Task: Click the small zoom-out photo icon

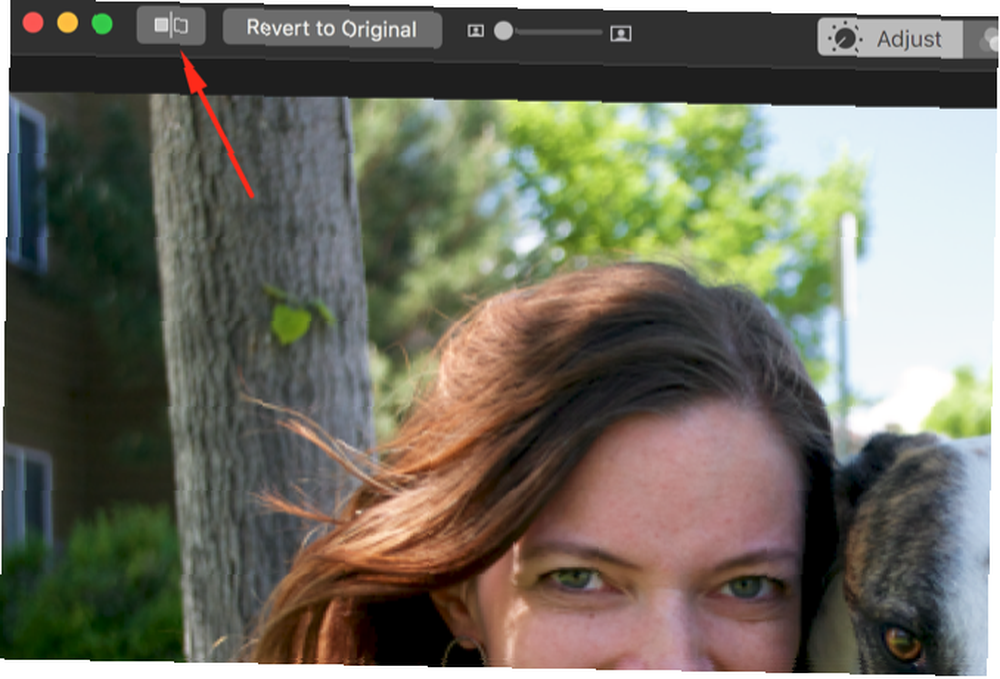Action: [x=476, y=31]
